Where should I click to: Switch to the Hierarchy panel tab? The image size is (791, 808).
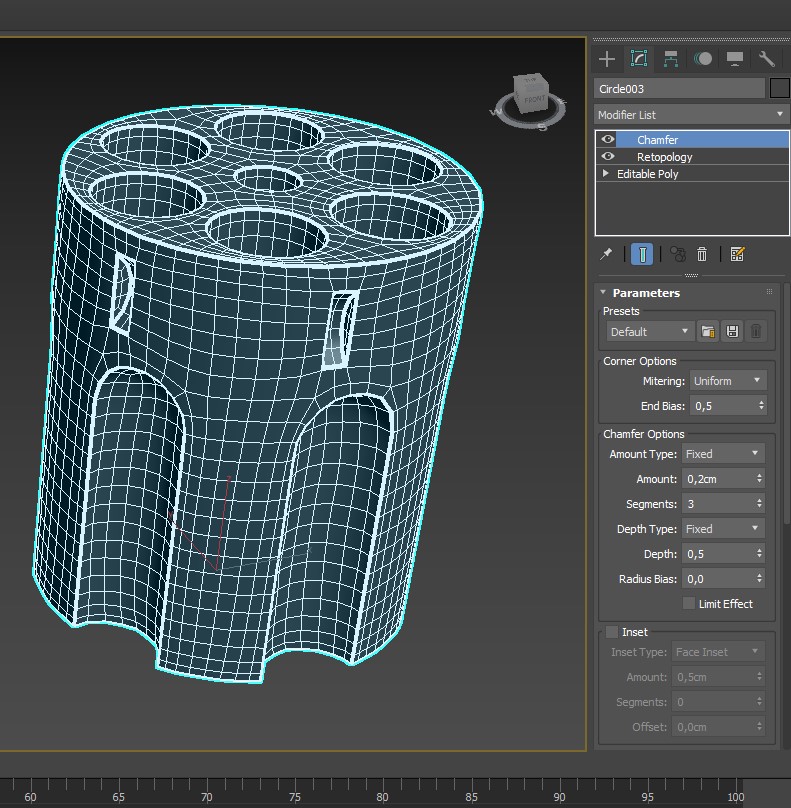coord(671,59)
